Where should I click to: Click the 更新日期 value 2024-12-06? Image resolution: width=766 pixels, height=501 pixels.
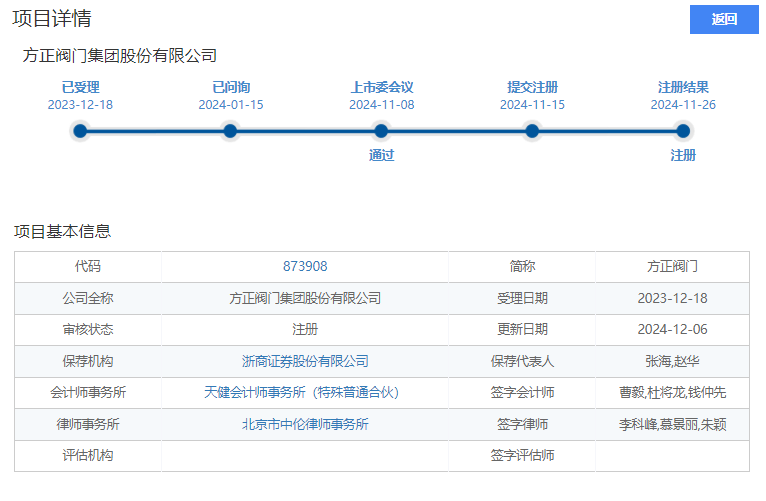tap(672, 329)
